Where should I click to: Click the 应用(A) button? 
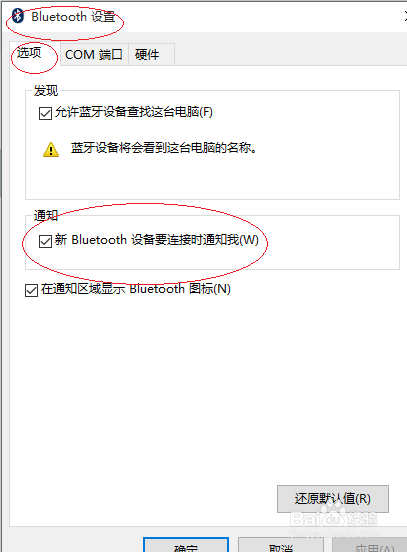(370, 545)
